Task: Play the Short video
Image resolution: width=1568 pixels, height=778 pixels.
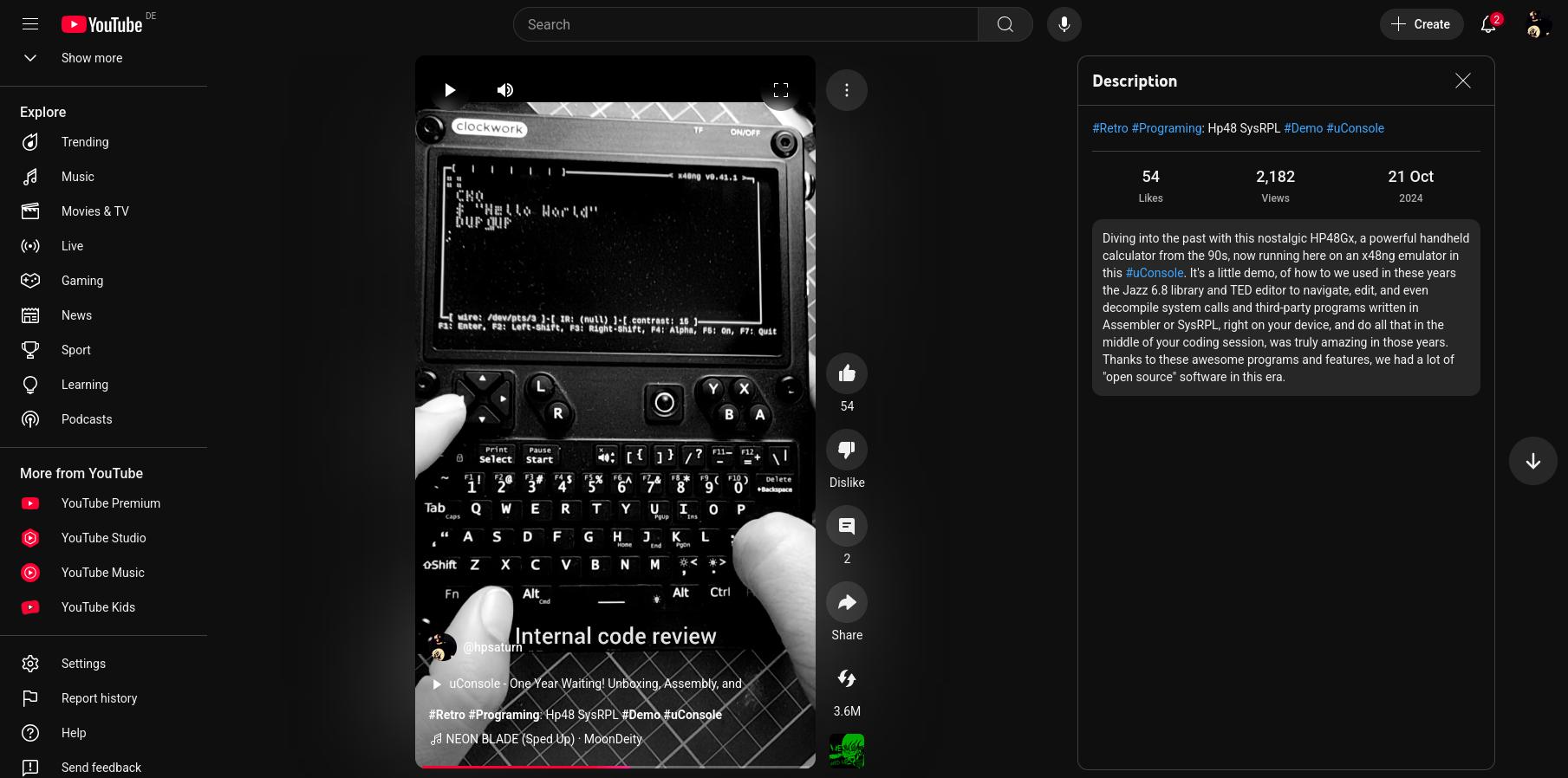Action: tap(449, 90)
